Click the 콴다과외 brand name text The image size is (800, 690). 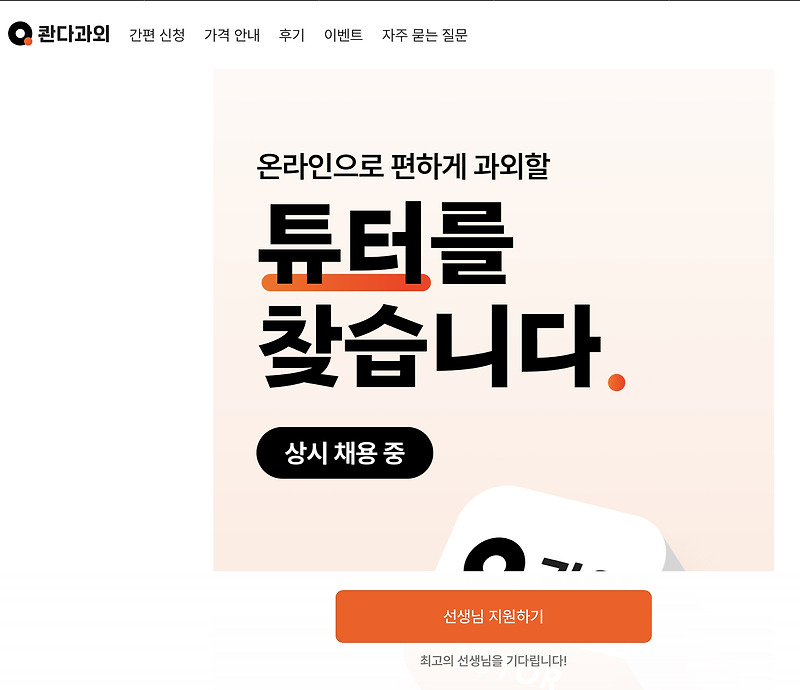73,34
